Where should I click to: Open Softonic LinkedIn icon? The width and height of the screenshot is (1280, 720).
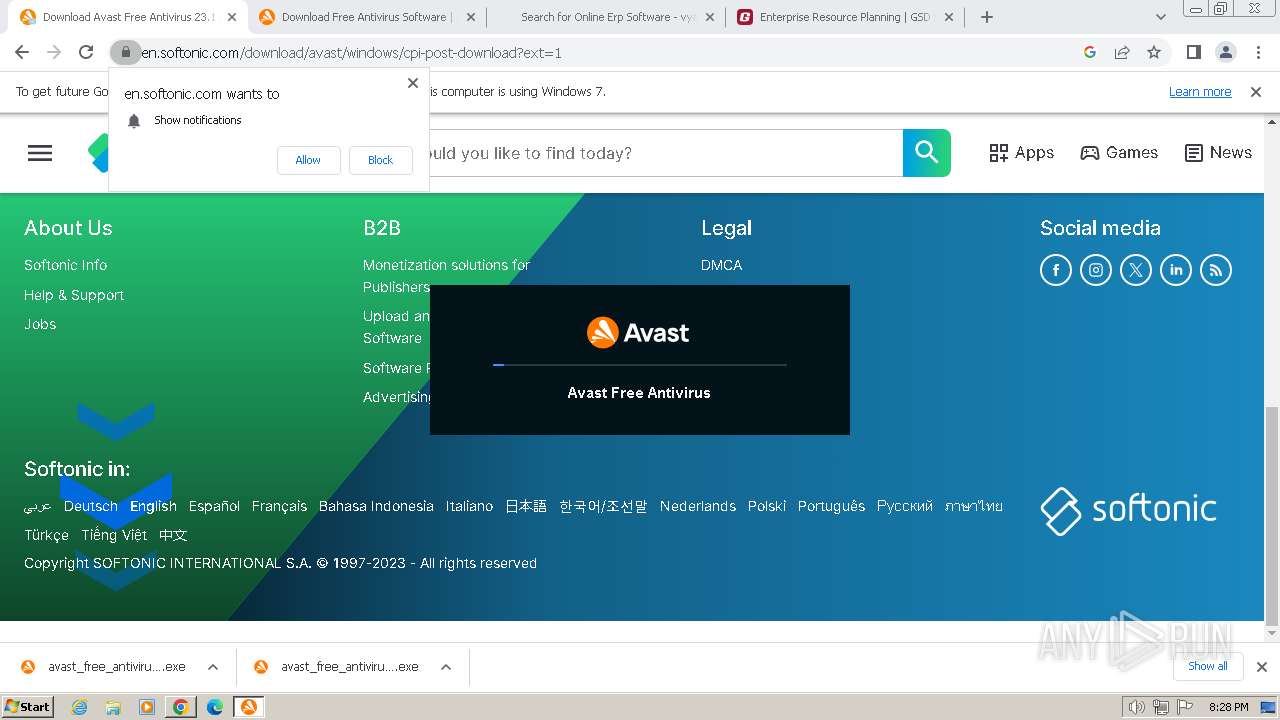1176,270
